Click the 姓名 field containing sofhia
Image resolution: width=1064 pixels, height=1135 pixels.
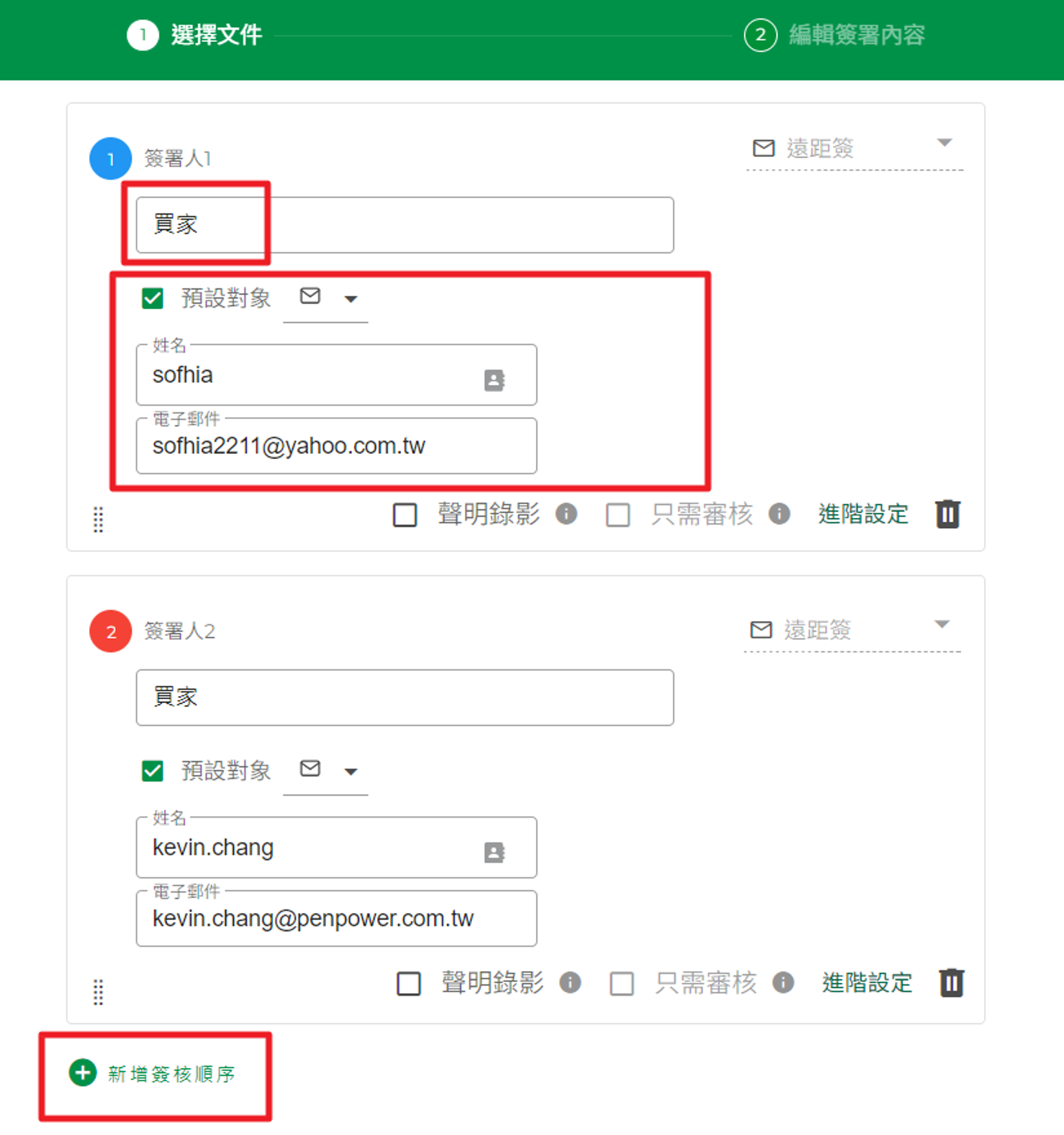click(x=337, y=375)
